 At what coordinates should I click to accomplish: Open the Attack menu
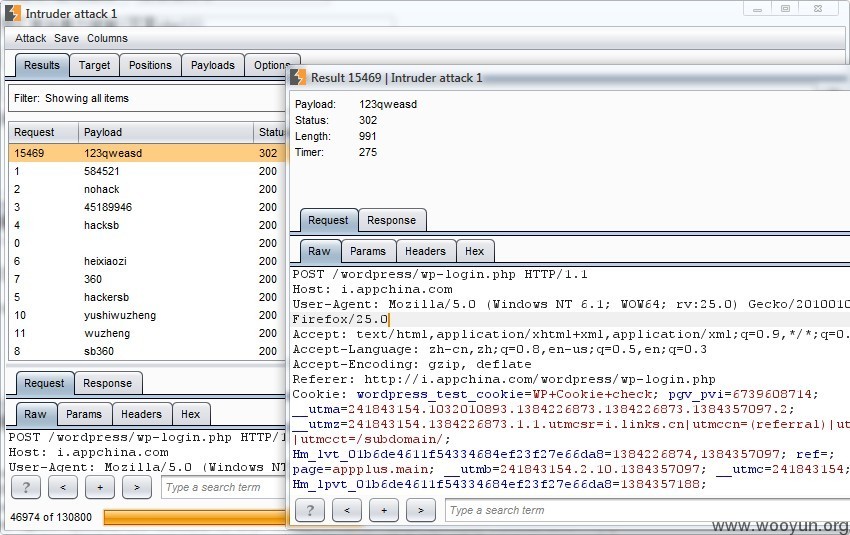click(30, 38)
